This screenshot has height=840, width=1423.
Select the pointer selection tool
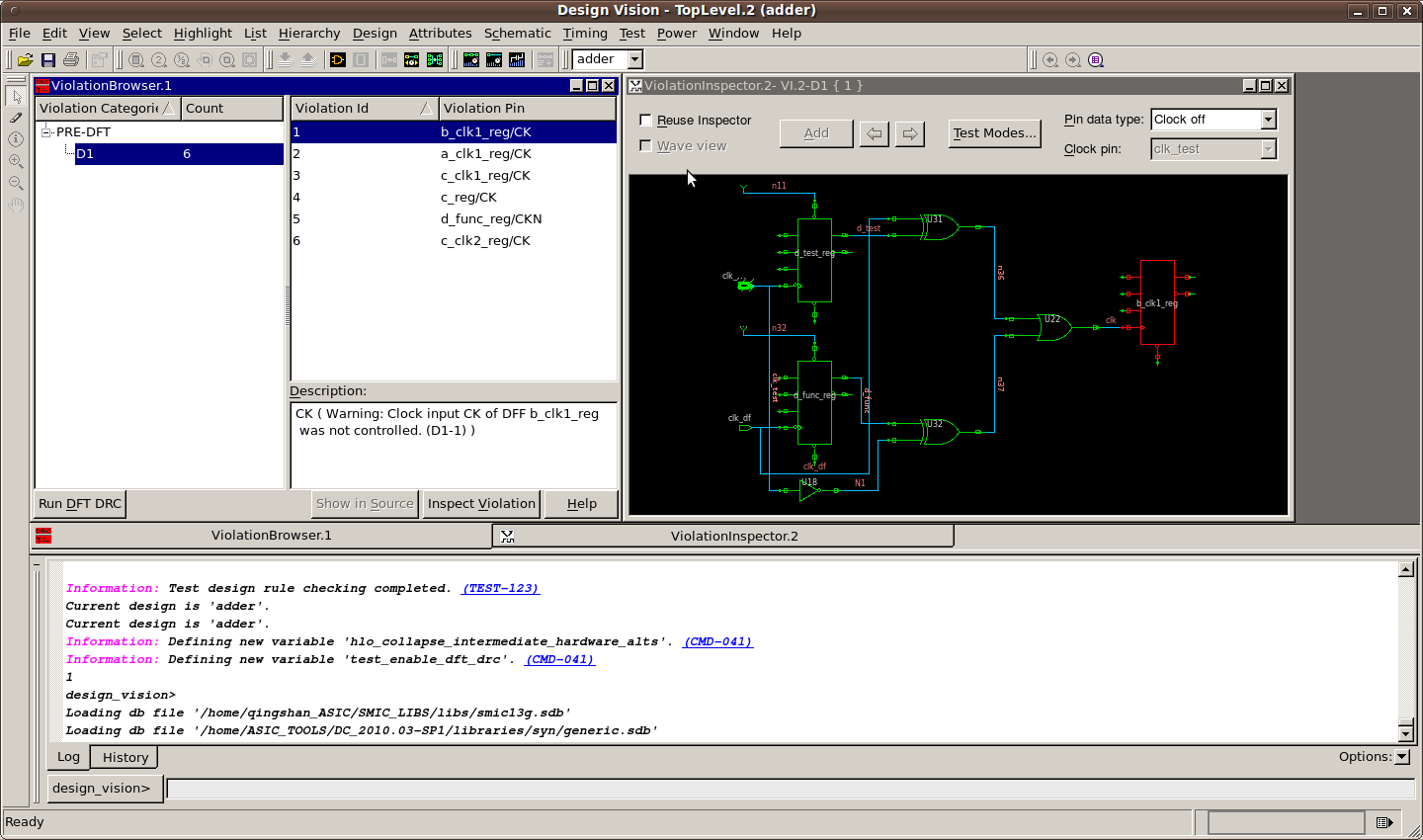click(x=16, y=97)
